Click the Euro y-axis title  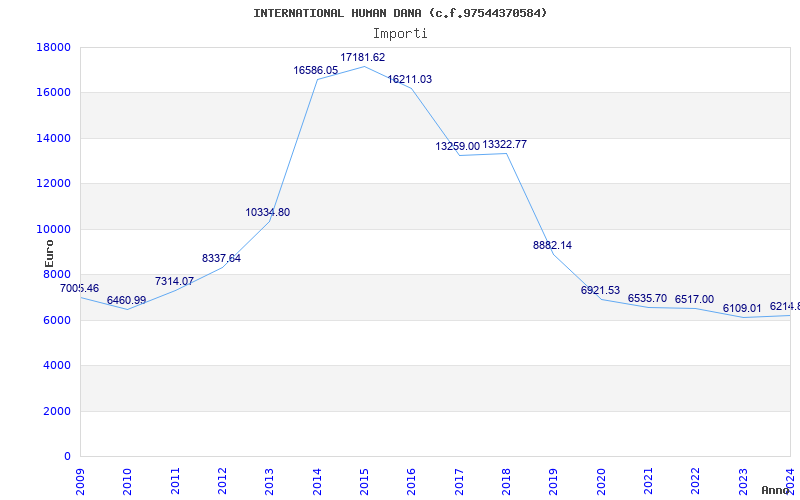(49, 254)
